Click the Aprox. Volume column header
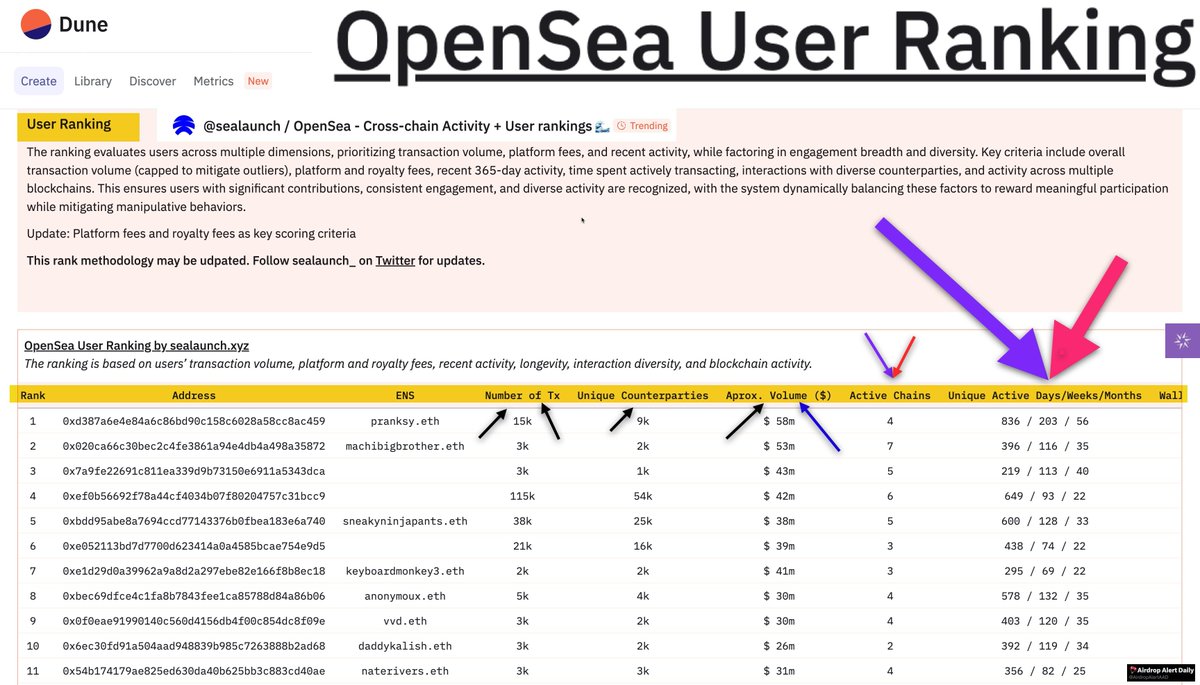Image resolution: width=1200 pixels, height=685 pixels. (x=780, y=395)
